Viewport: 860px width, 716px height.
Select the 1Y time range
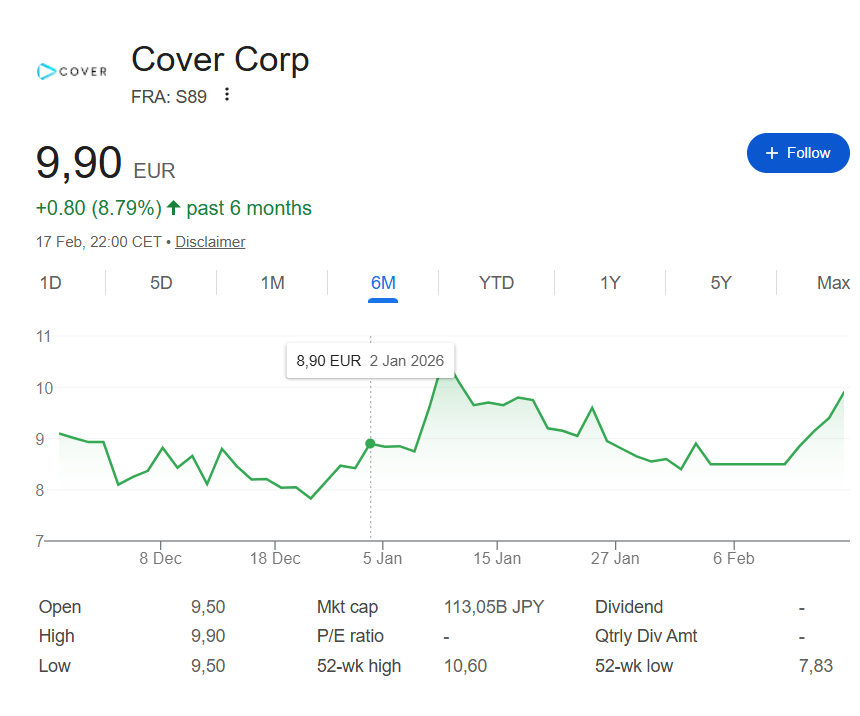[610, 283]
